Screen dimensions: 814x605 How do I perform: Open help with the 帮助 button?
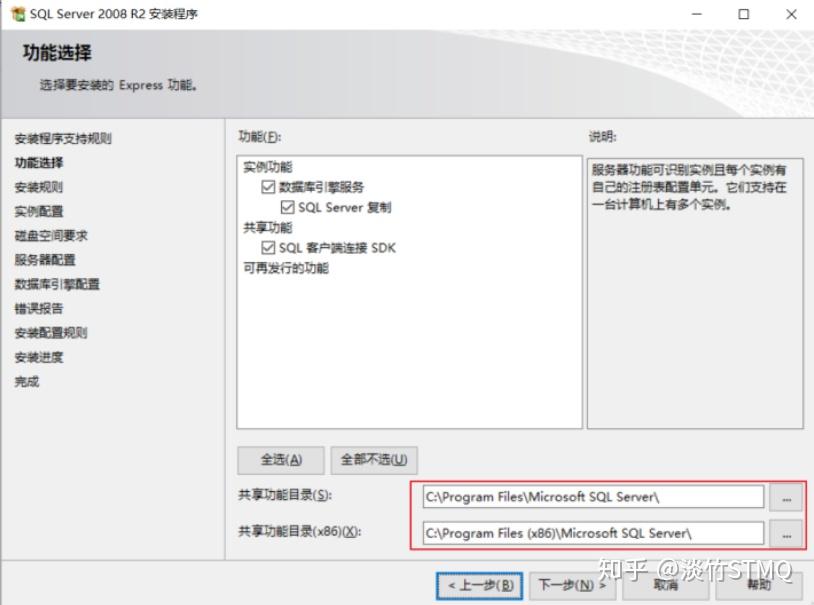(x=758, y=586)
